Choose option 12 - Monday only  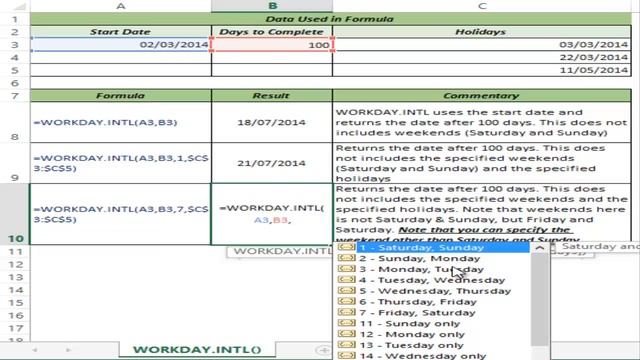click(x=412, y=334)
